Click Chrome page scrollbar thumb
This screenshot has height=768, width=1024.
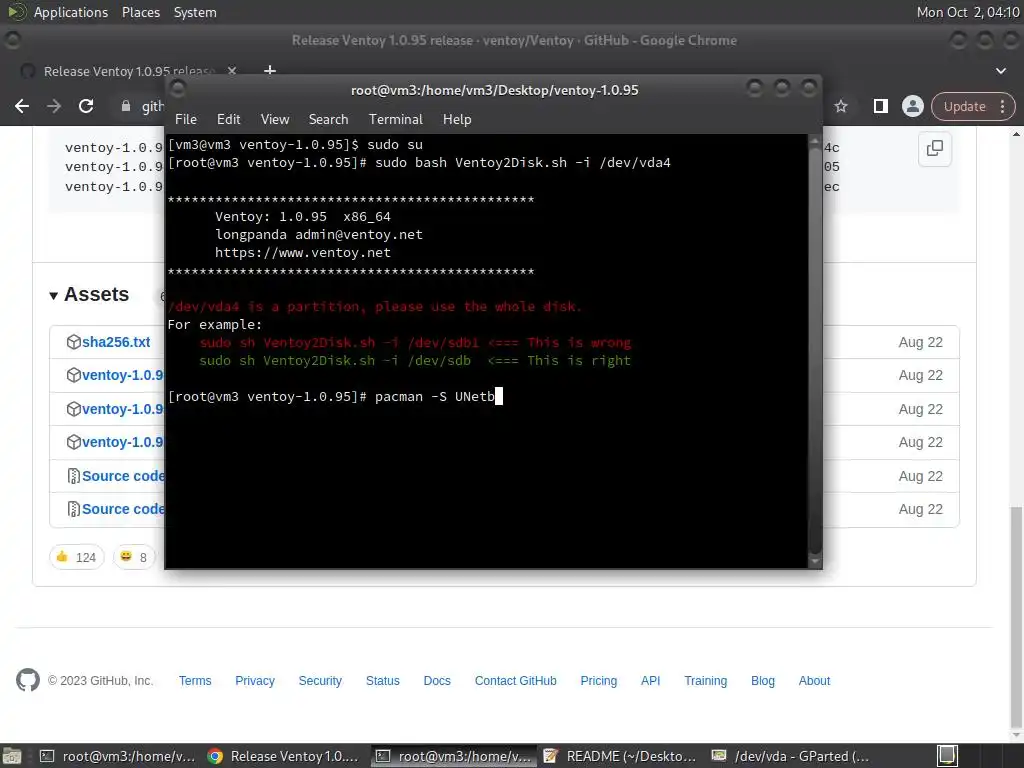[1016, 617]
